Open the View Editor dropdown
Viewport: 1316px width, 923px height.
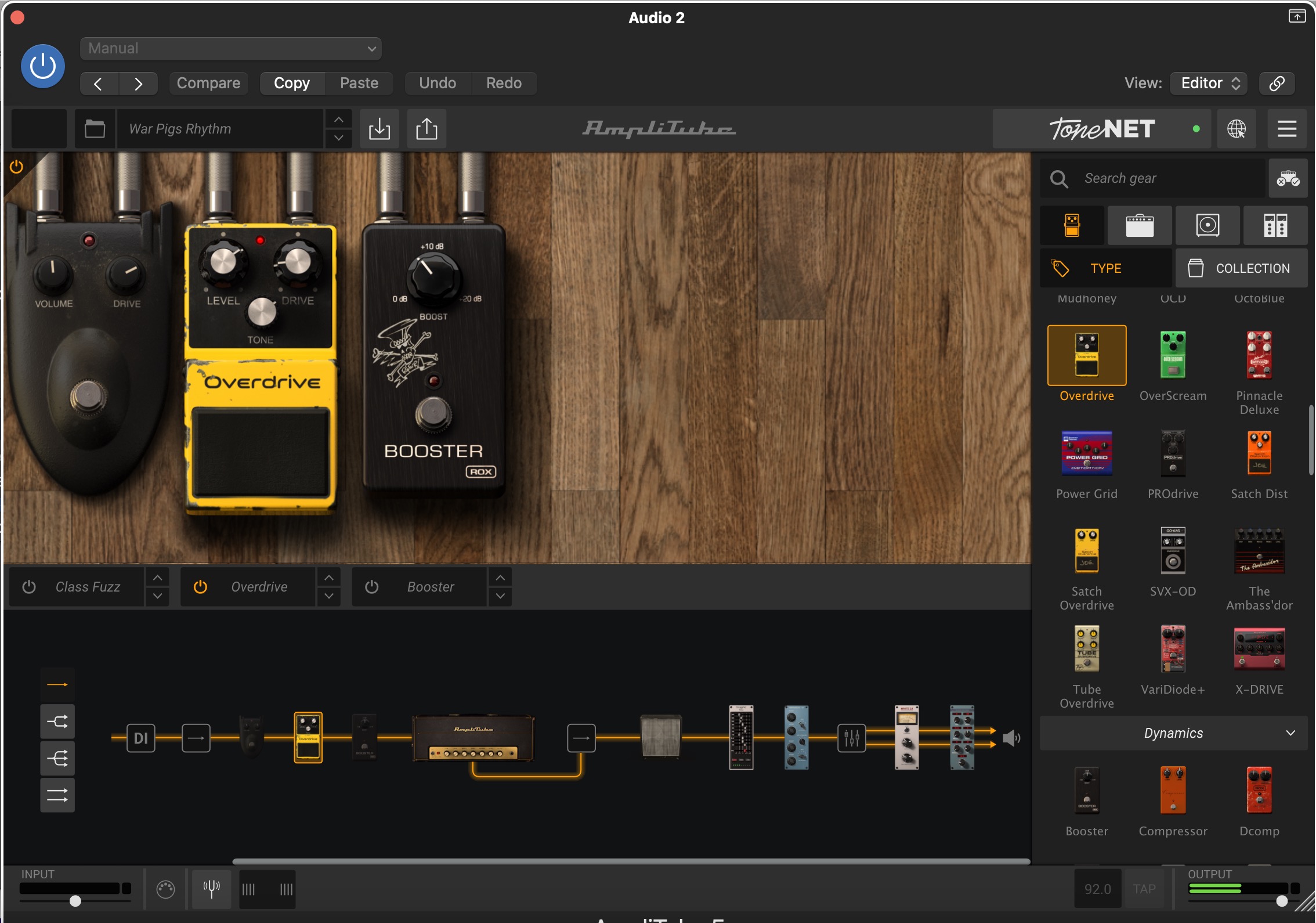tap(1210, 83)
